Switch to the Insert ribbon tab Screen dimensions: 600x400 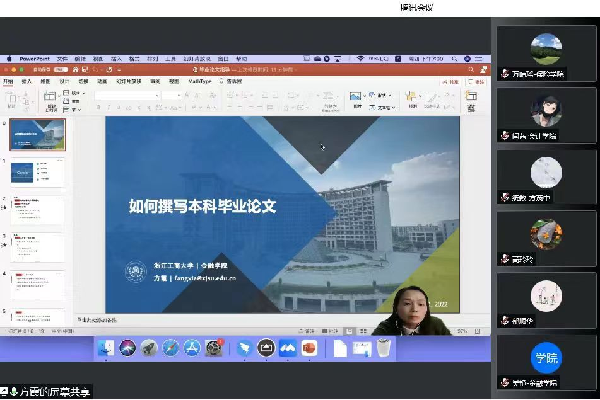click(x=28, y=82)
